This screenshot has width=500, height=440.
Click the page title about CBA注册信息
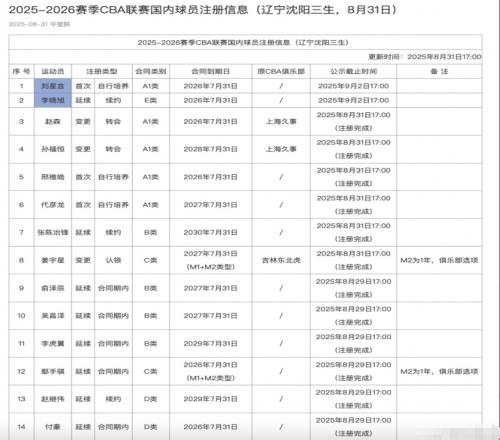(x=203, y=10)
